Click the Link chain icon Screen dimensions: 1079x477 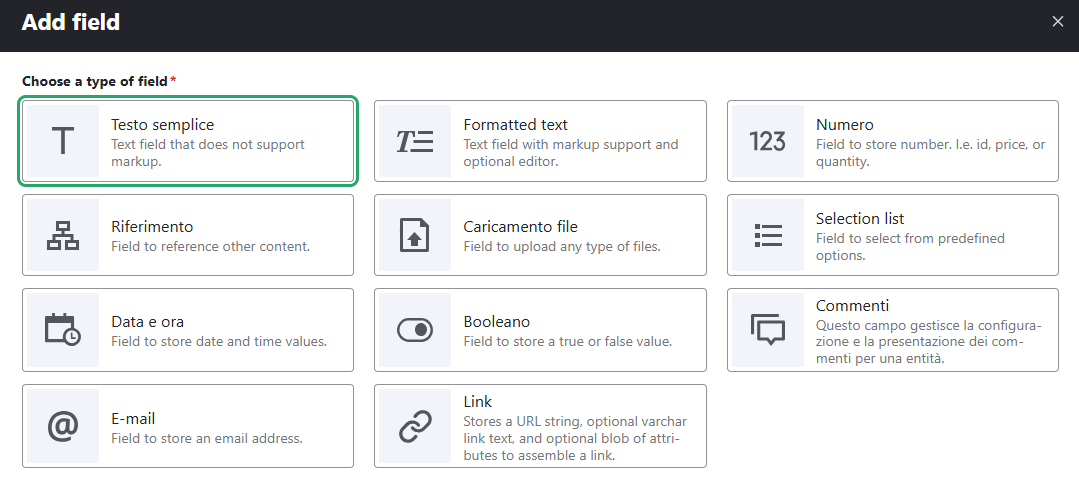click(x=415, y=426)
